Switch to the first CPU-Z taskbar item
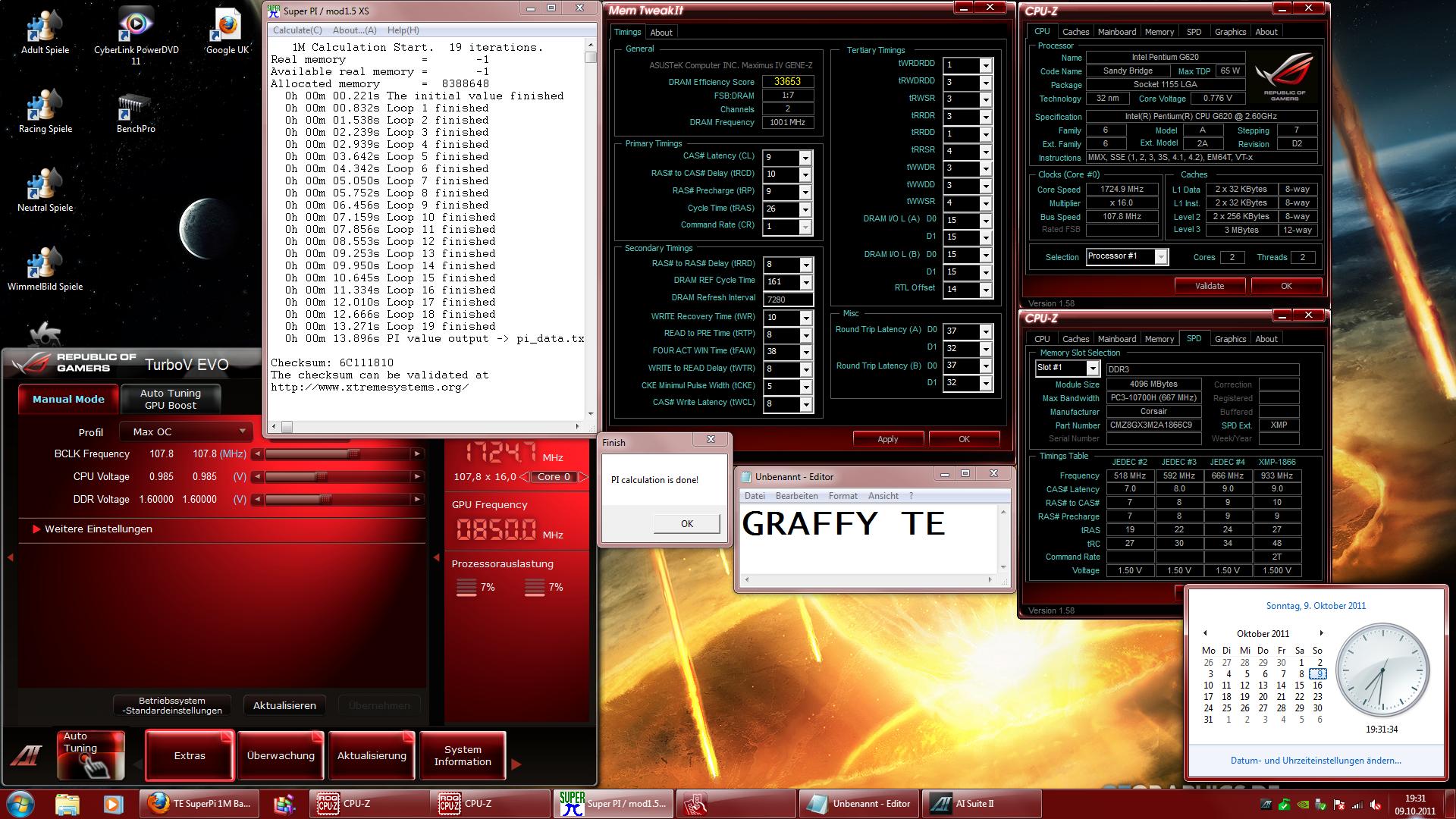Viewport: 1456px width, 819px height. point(369,804)
